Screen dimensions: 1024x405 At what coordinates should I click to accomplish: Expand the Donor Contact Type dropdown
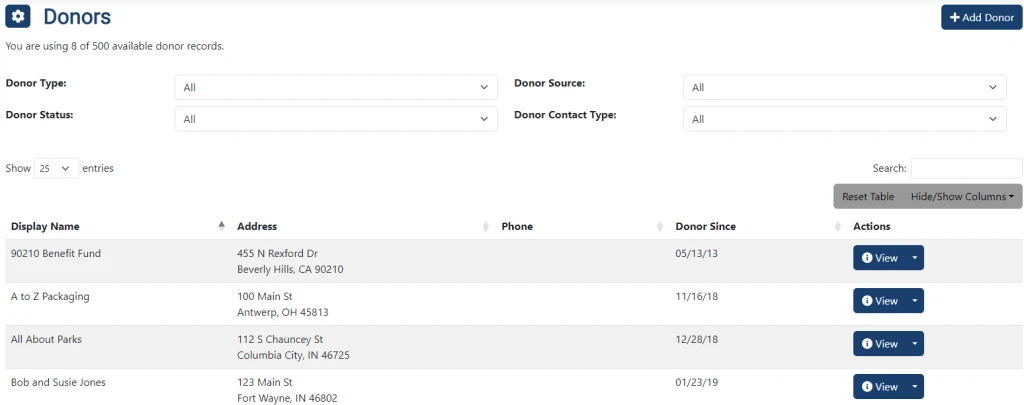(844, 118)
